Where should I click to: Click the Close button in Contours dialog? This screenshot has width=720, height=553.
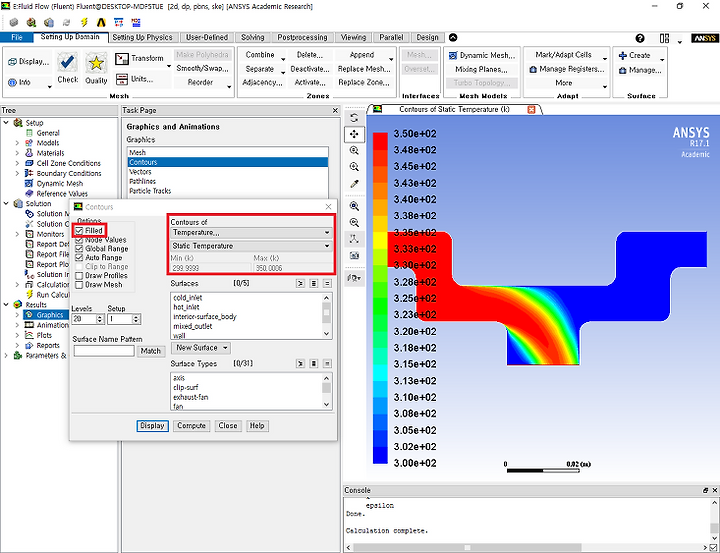pos(228,426)
